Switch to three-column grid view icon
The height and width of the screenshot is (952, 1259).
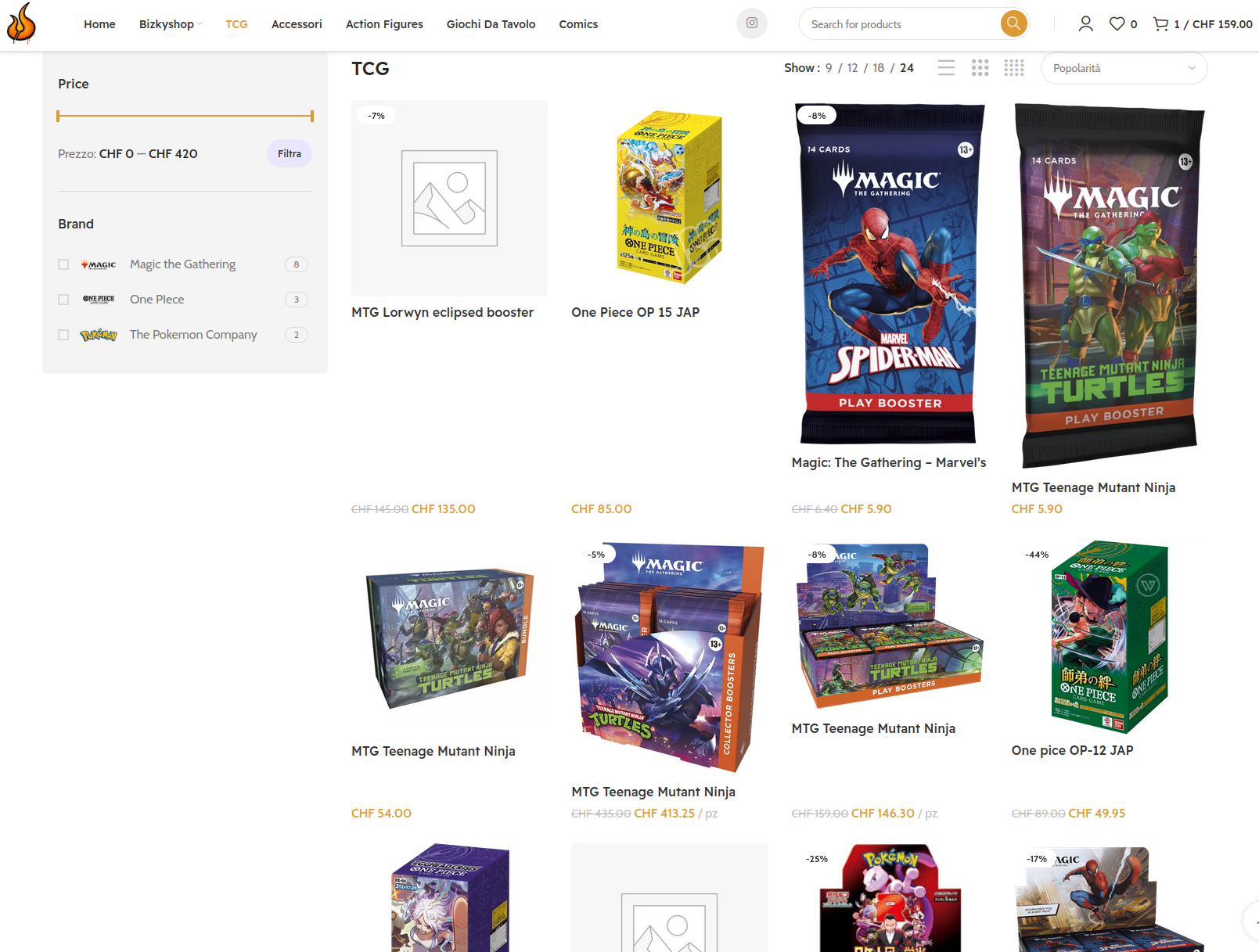[x=980, y=68]
